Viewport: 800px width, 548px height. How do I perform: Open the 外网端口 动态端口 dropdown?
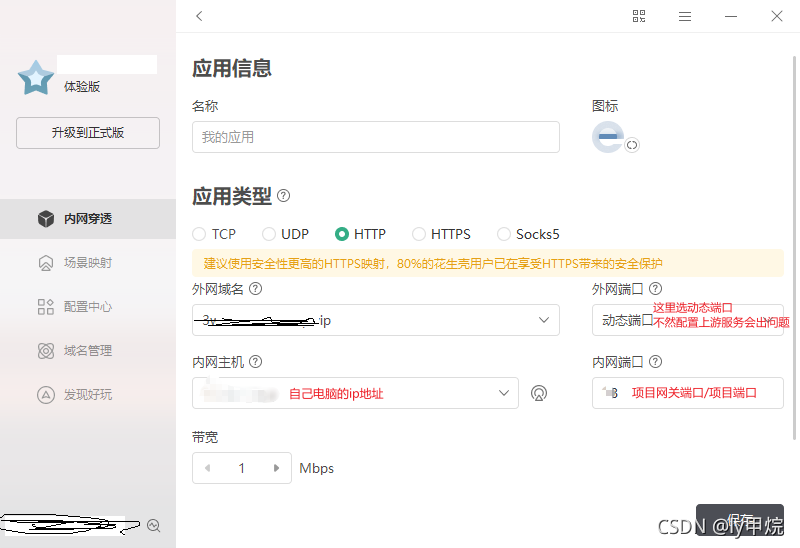click(x=687, y=320)
